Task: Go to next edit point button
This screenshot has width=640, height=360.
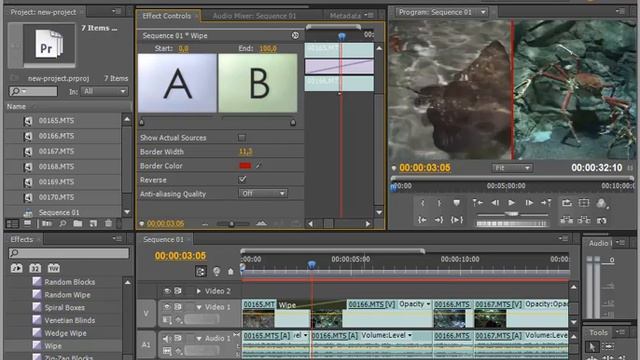Action: coord(546,202)
